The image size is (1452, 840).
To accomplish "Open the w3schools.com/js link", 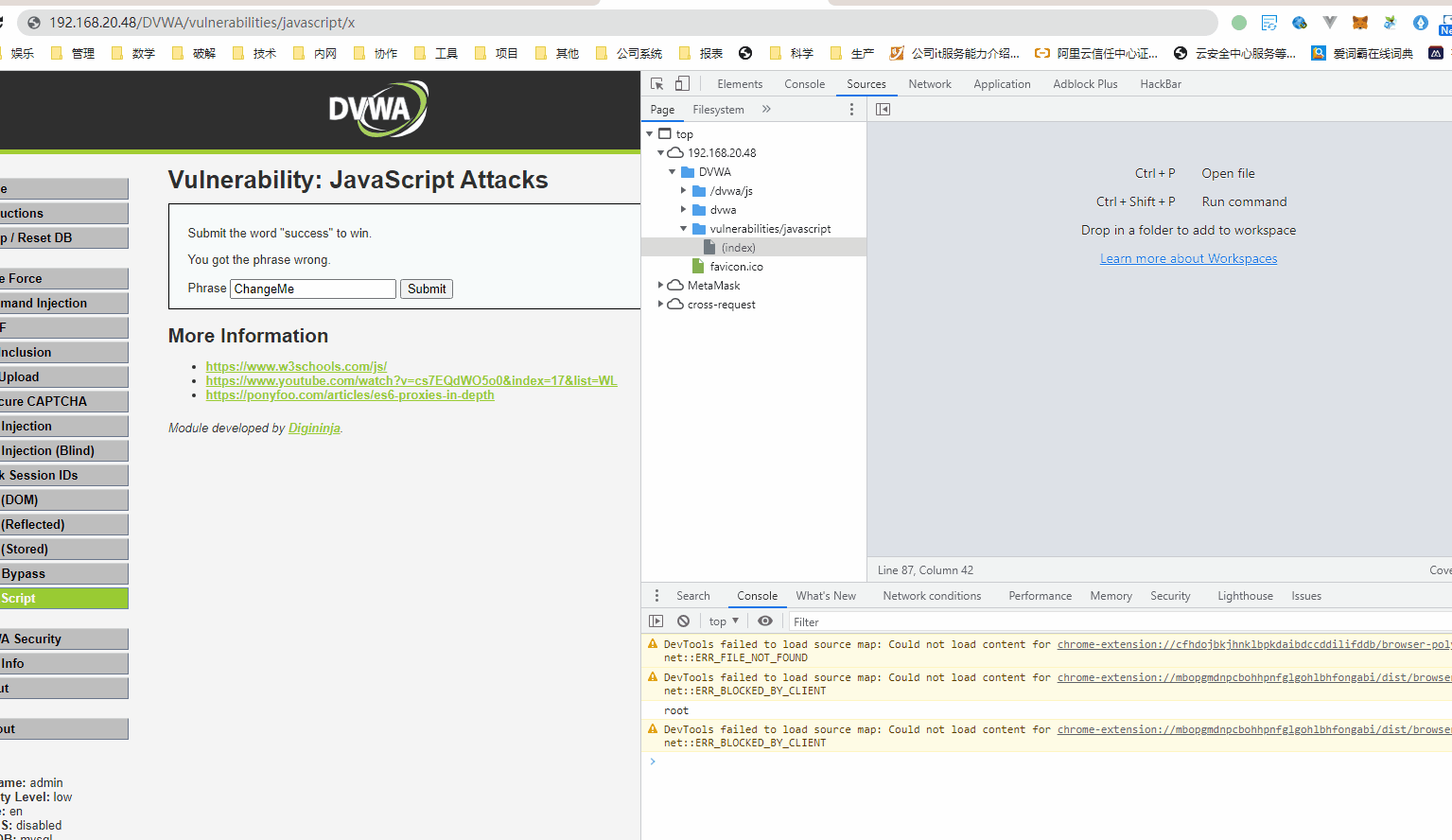I will tap(296, 366).
